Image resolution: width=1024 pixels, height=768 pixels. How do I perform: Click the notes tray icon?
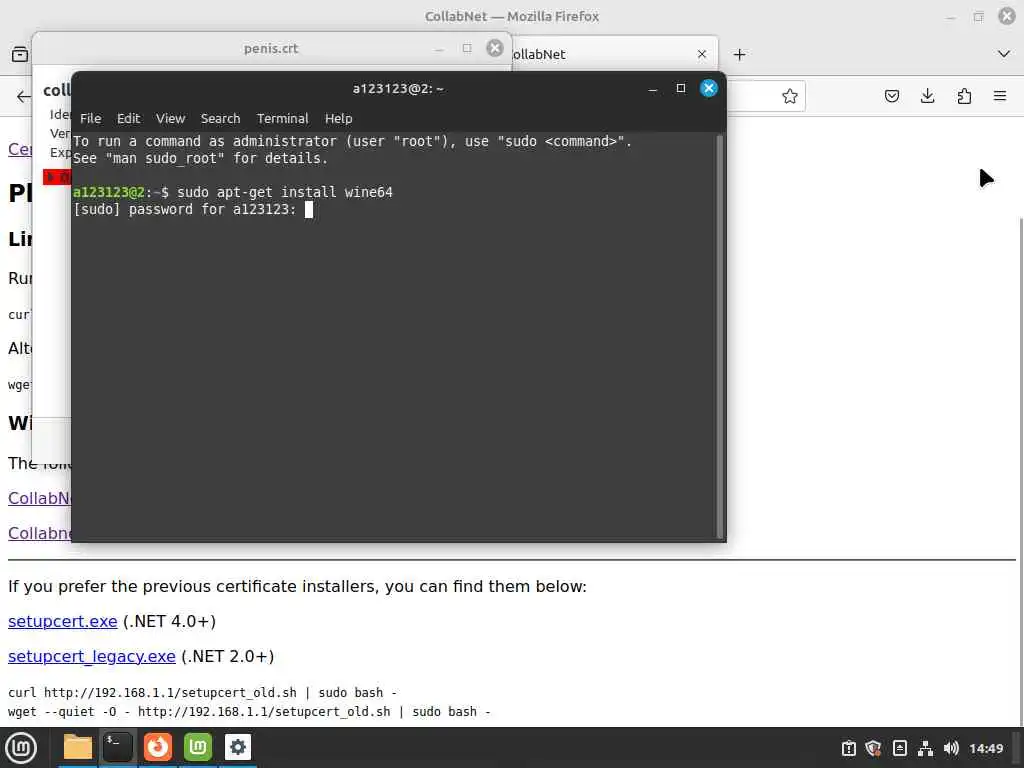[x=899, y=748]
